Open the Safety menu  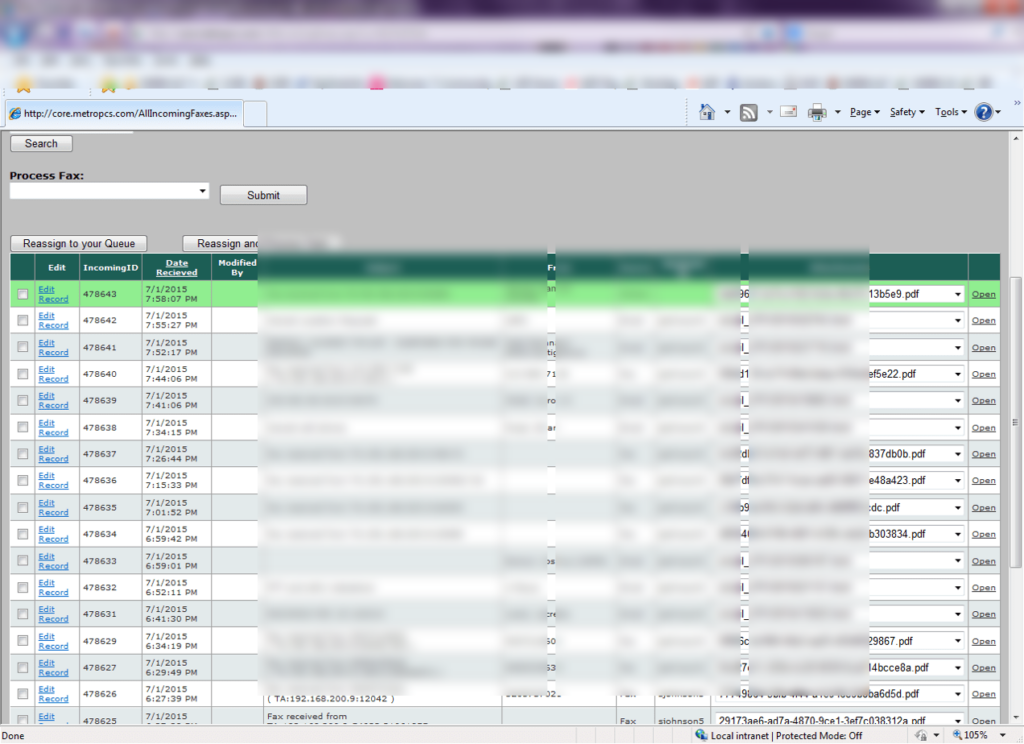[x=907, y=112]
